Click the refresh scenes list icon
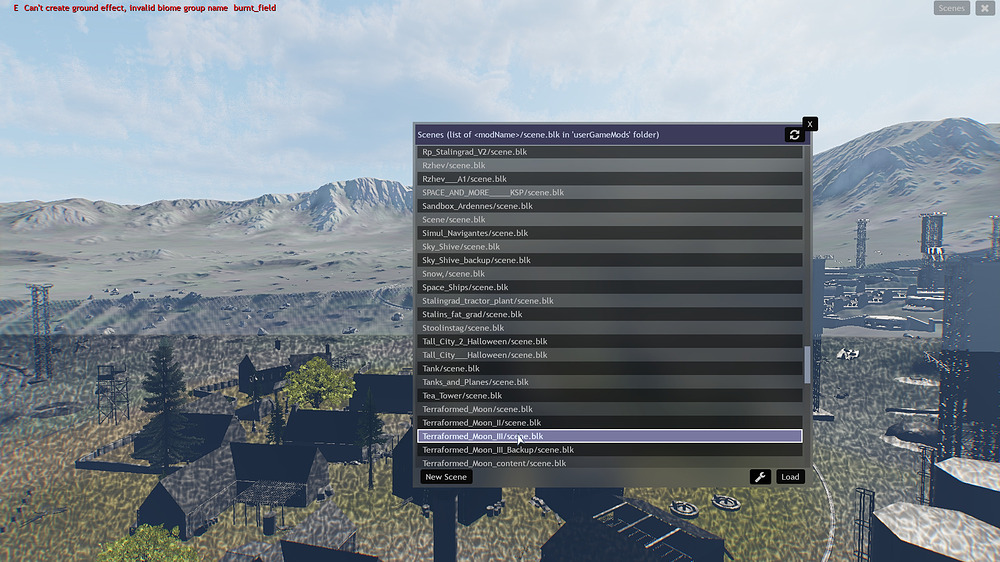1000x562 pixels. coord(794,134)
